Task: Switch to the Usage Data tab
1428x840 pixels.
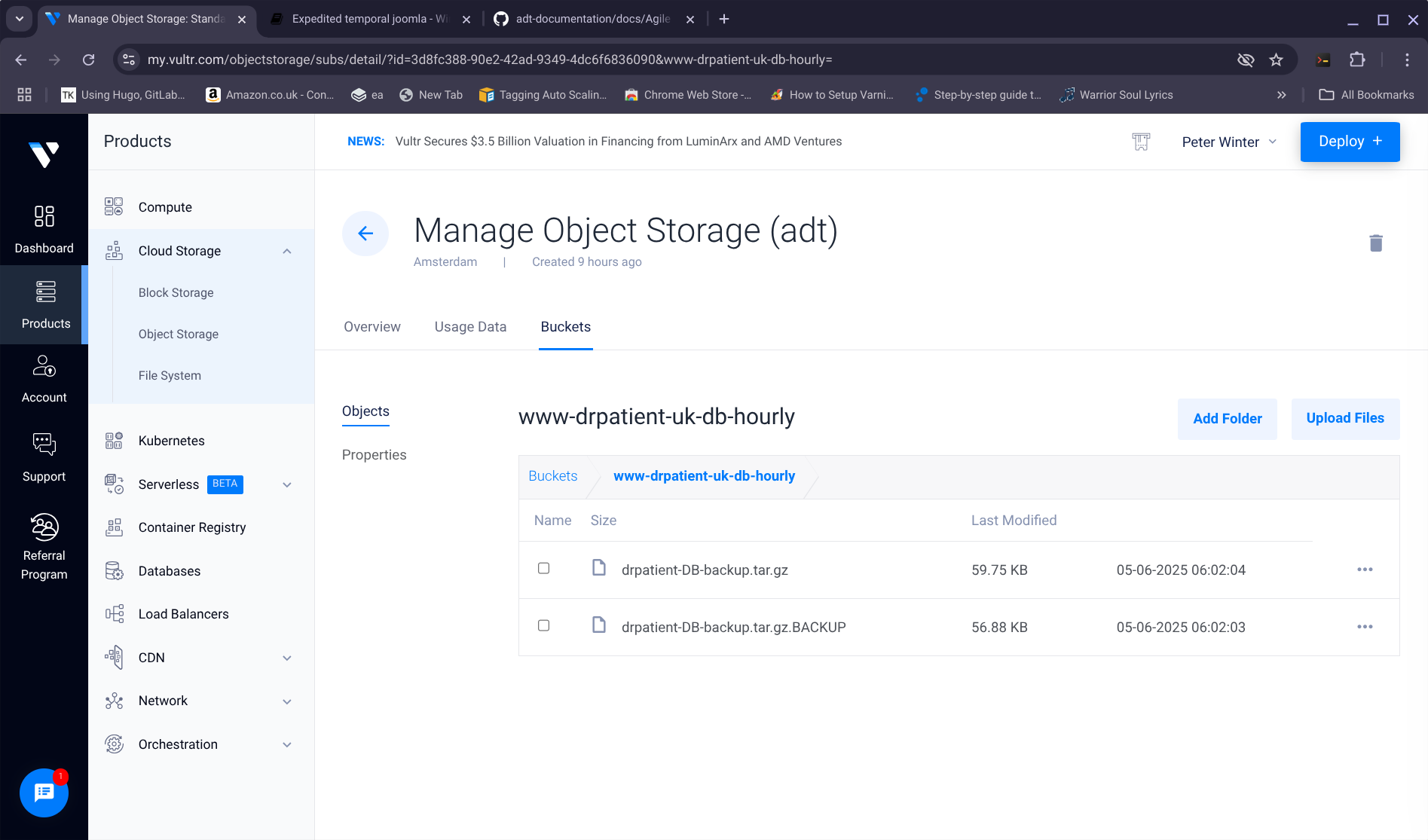Action: tap(470, 327)
